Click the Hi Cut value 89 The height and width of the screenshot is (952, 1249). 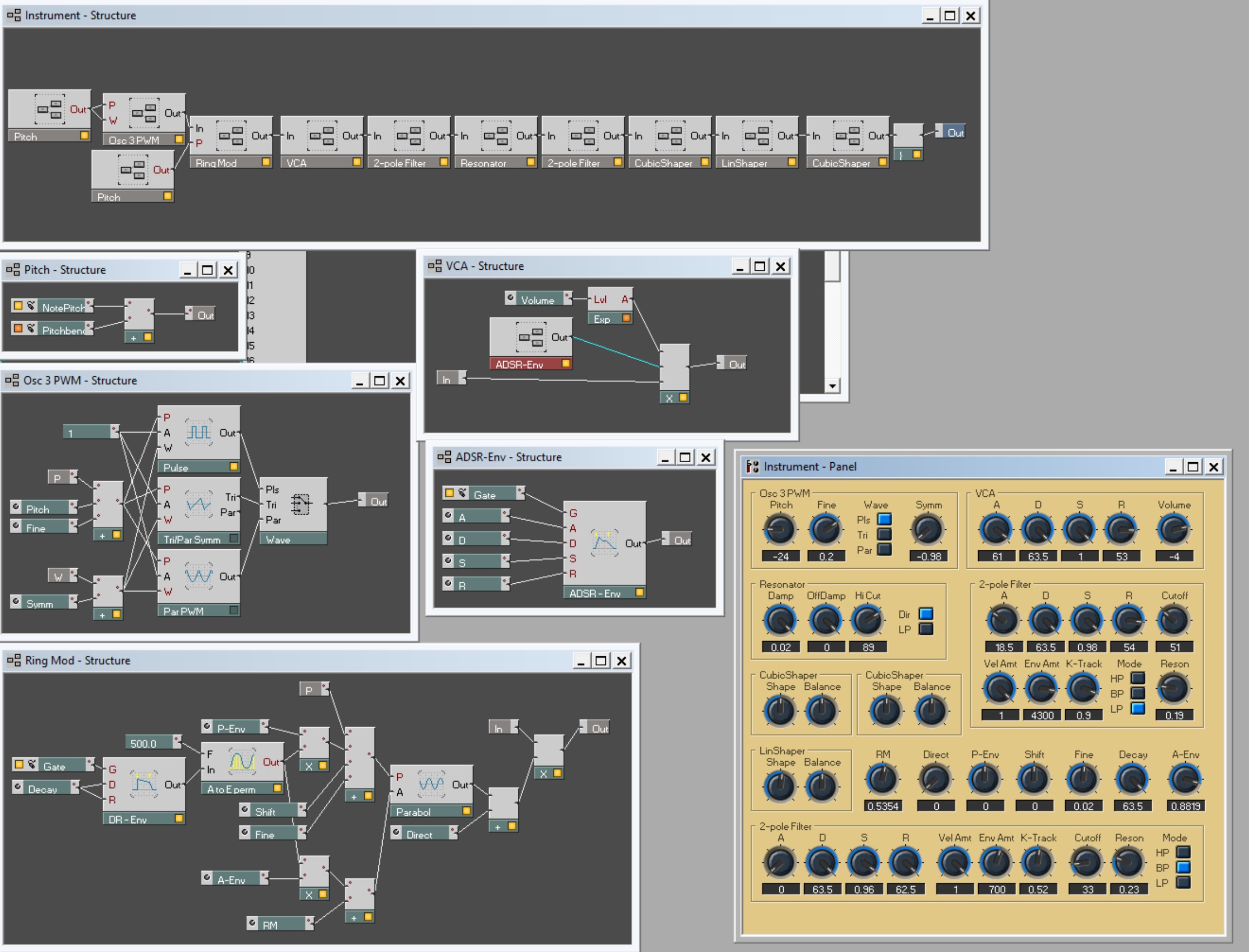click(868, 647)
